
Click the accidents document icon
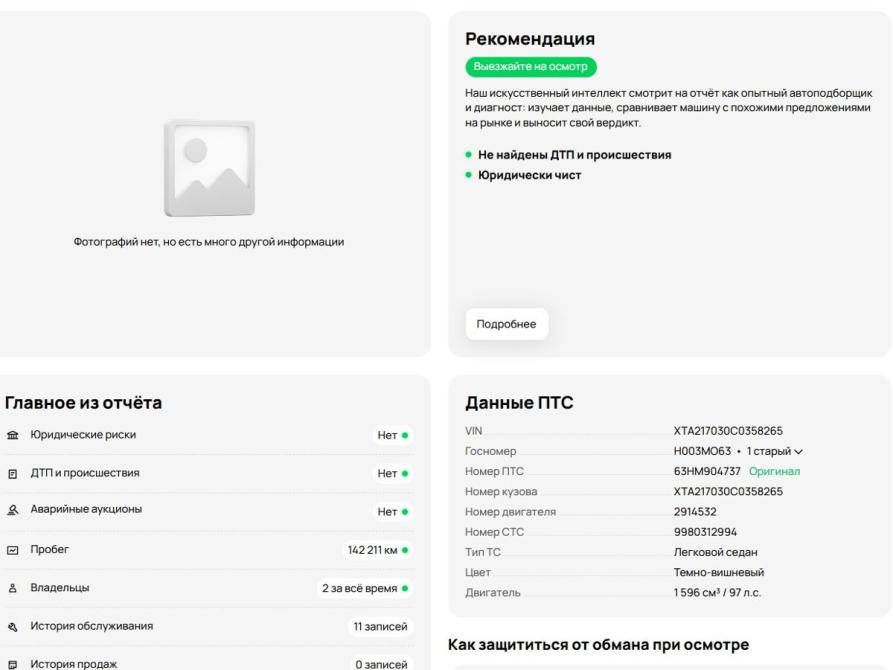click(13, 473)
